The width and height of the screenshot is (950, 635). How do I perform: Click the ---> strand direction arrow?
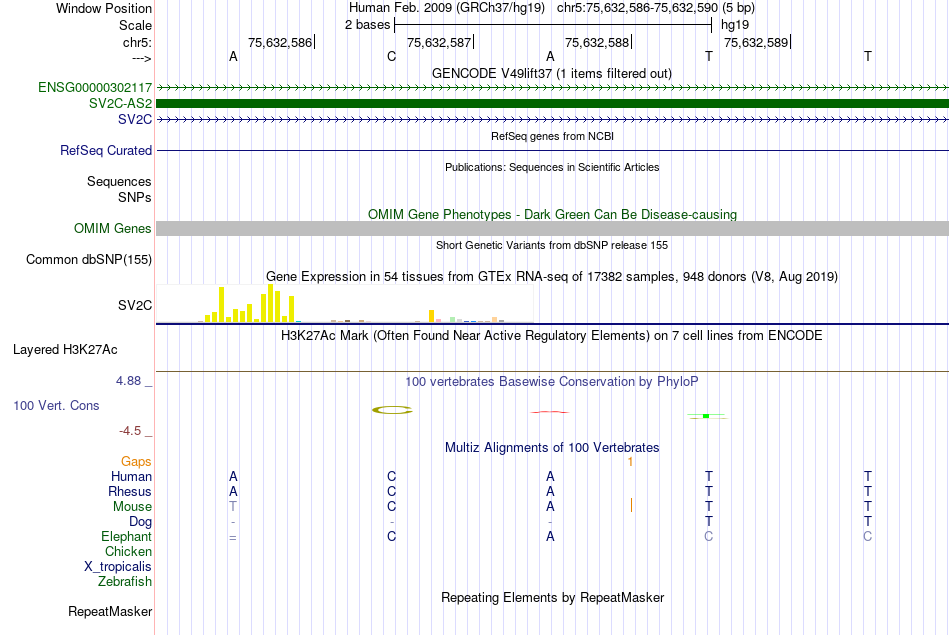pyautogui.click(x=142, y=58)
